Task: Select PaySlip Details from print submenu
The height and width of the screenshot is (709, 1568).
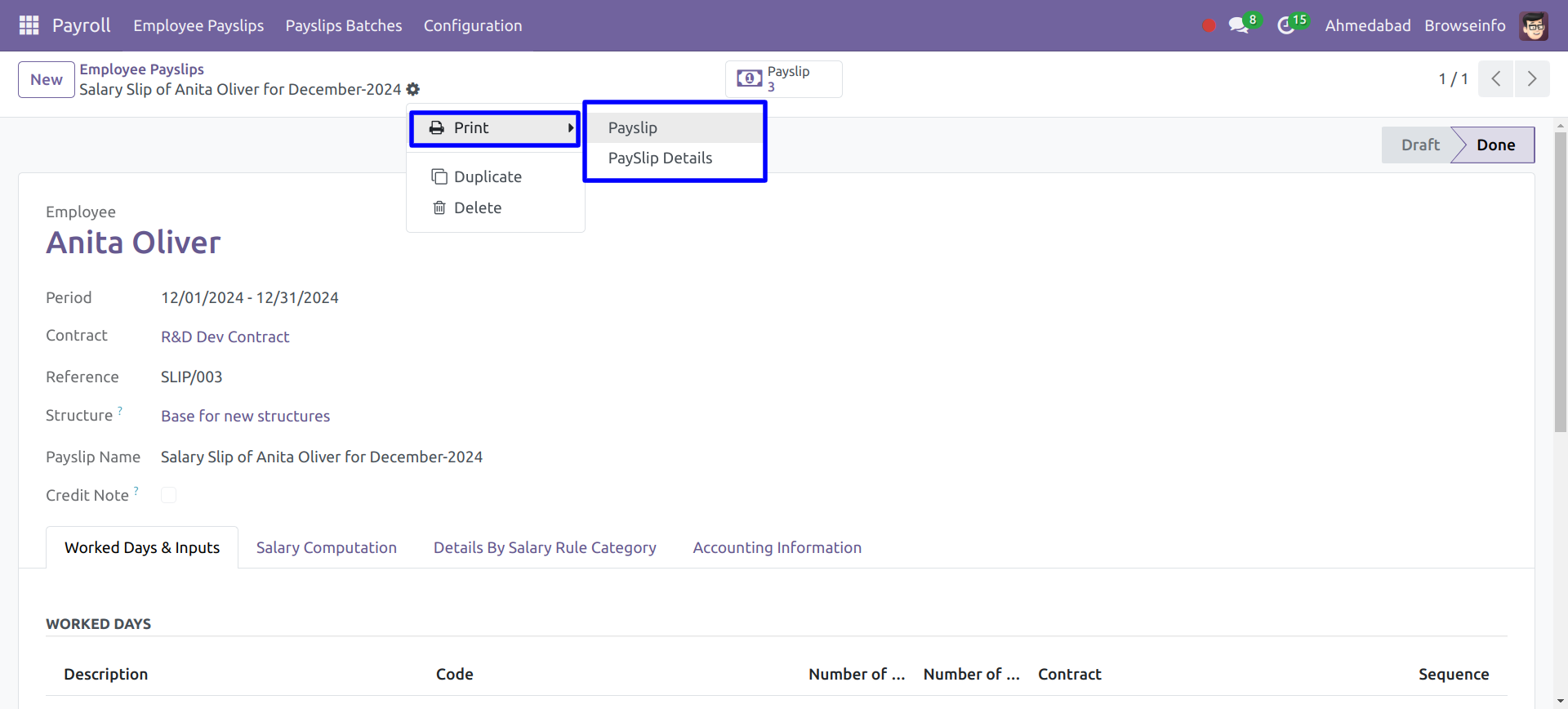Action: [660, 158]
